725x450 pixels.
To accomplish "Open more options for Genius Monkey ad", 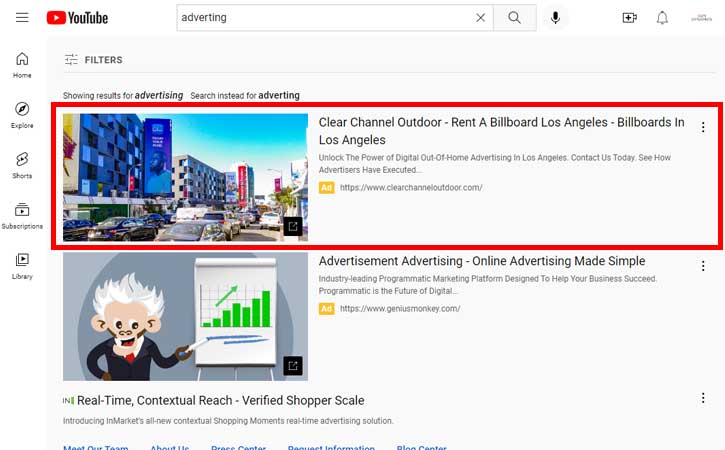I will click(x=703, y=266).
